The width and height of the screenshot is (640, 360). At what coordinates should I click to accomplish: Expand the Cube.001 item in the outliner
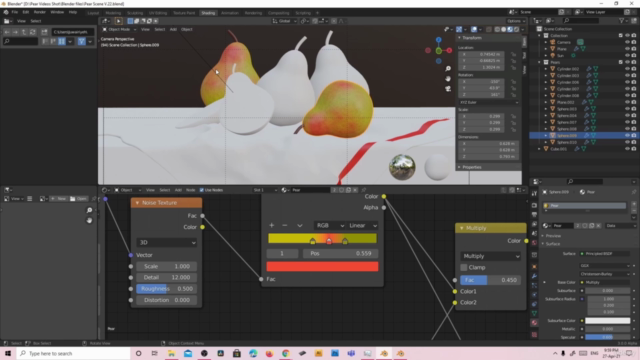(x=539, y=149)
